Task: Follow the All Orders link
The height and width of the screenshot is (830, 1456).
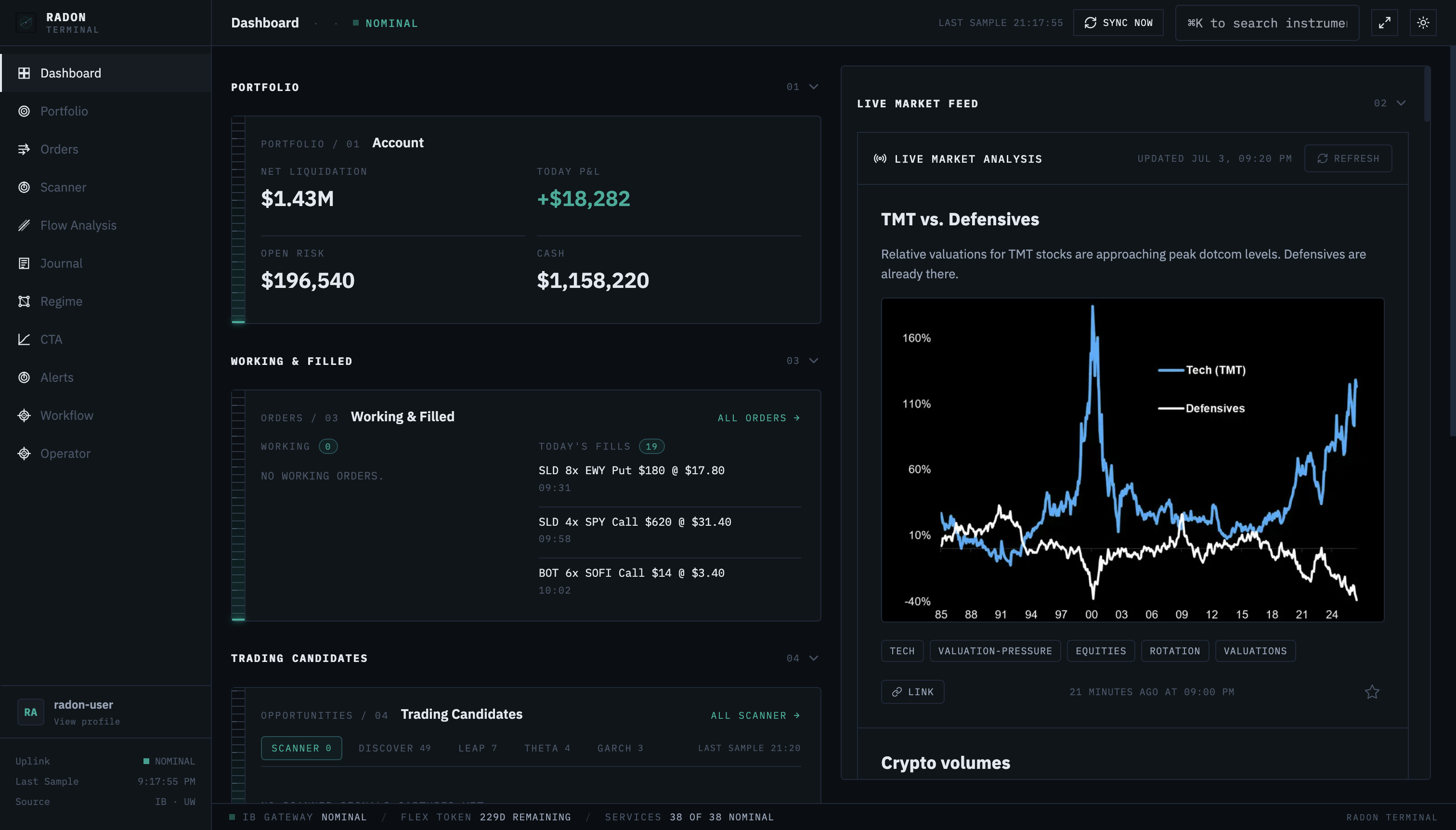Action: (x=759, y=418)
